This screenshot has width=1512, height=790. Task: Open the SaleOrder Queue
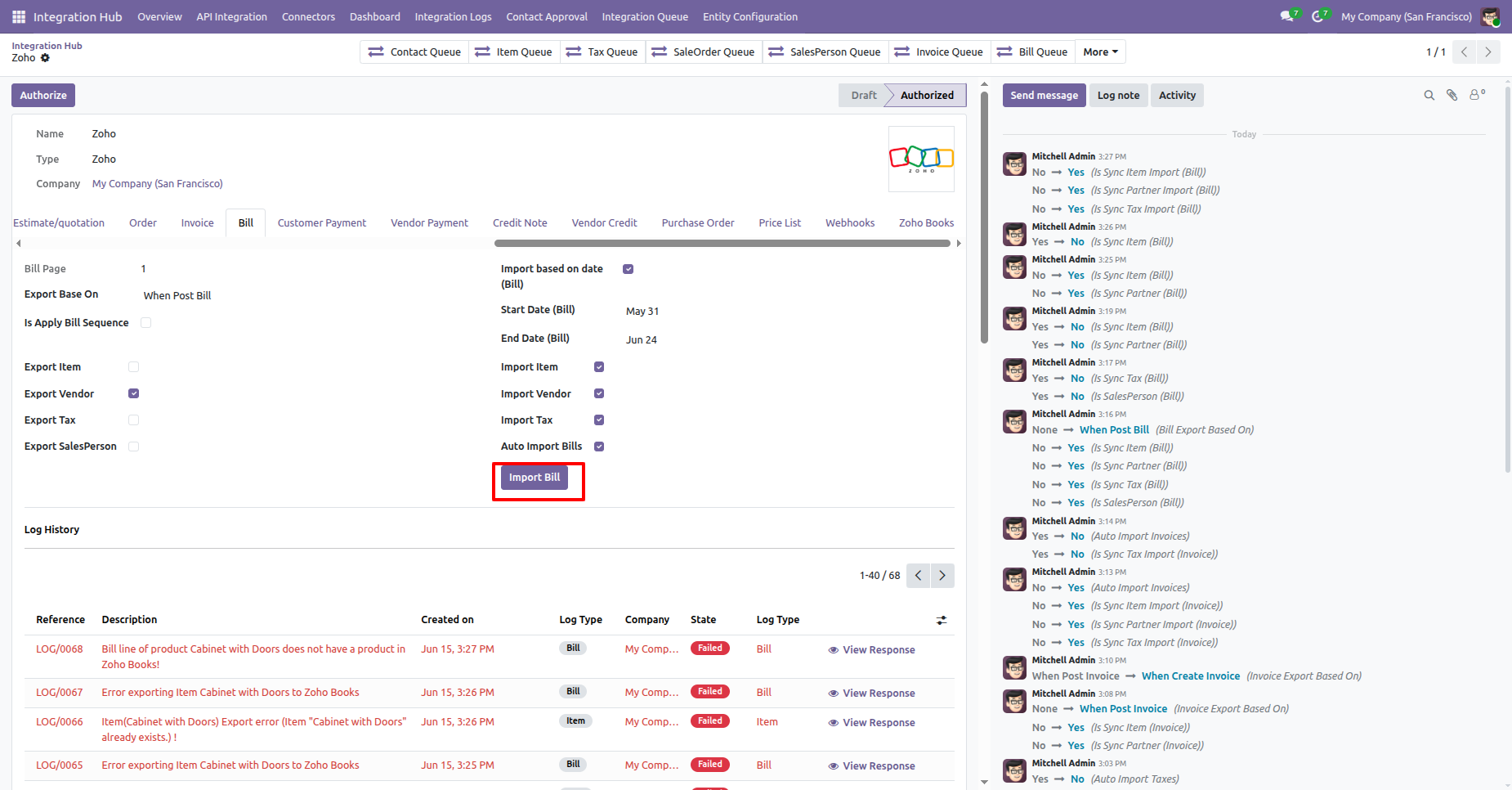pyautogui.click(x=703, y=52)
